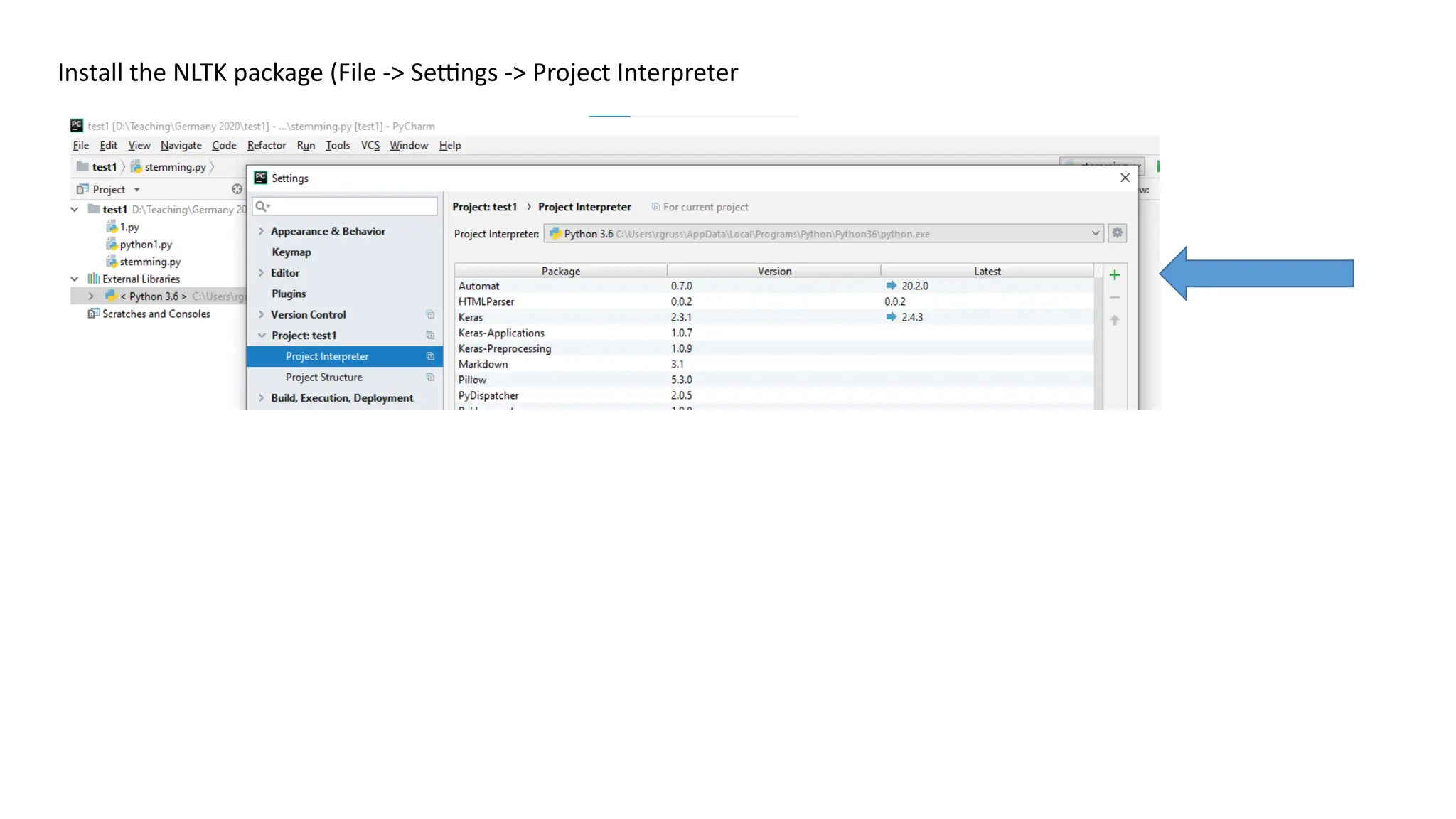
Task: Collapse the Project: test1 section
Action: (x=262, y=335)
